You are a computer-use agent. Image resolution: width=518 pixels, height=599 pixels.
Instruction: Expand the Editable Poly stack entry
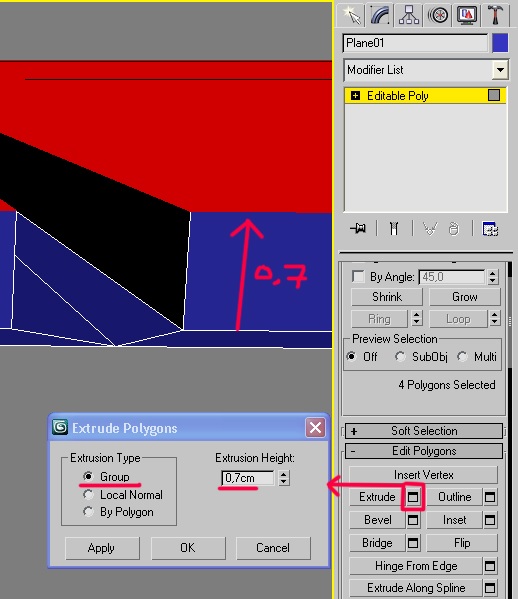coord(355,96)
